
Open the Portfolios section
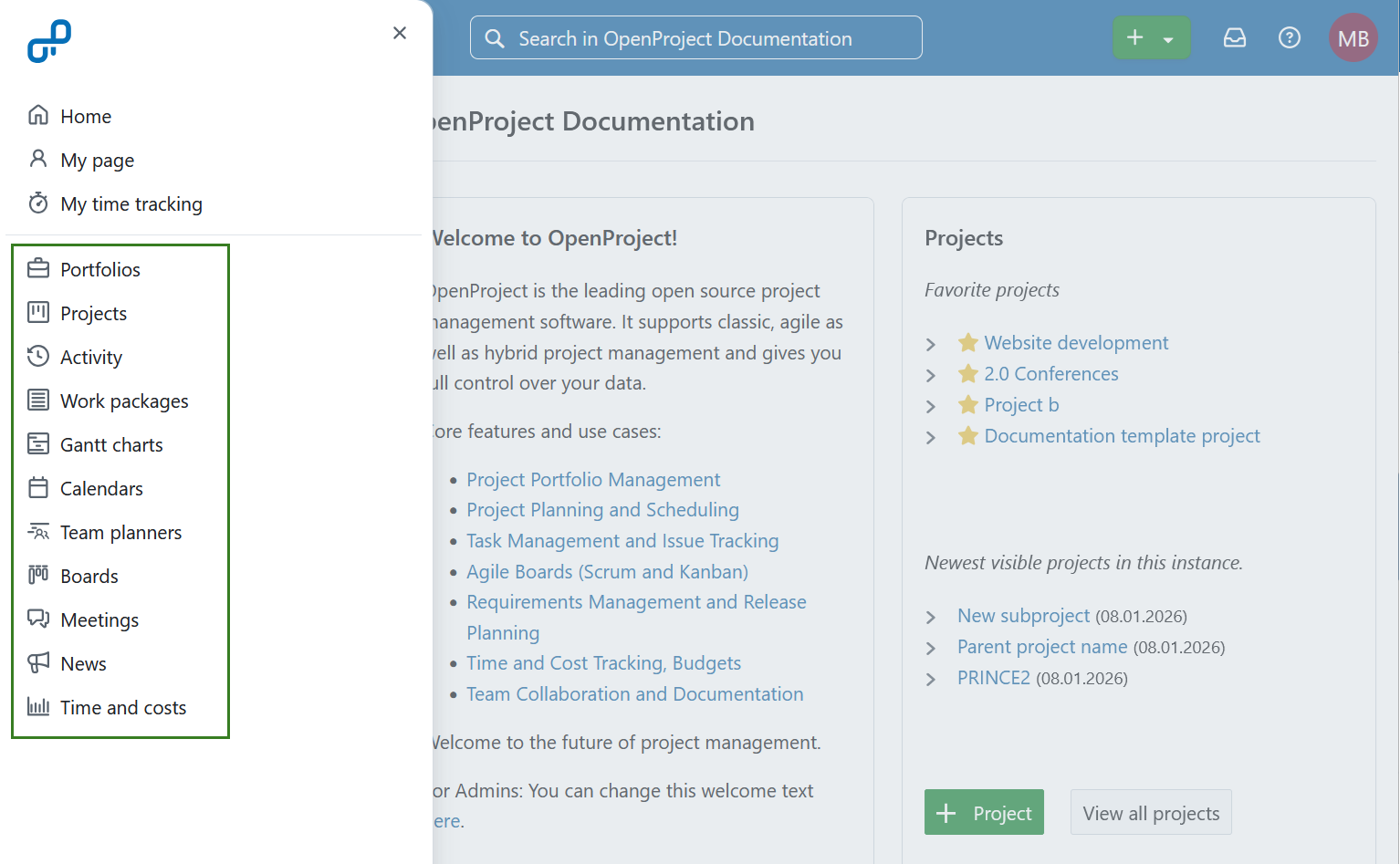click(x=100, y=269)
